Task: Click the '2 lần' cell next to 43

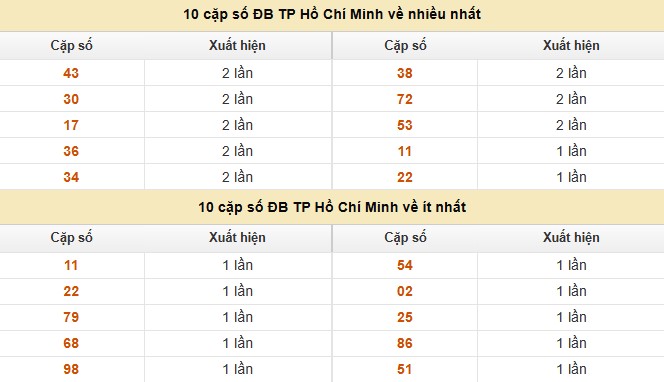Action: pos(238,73)
